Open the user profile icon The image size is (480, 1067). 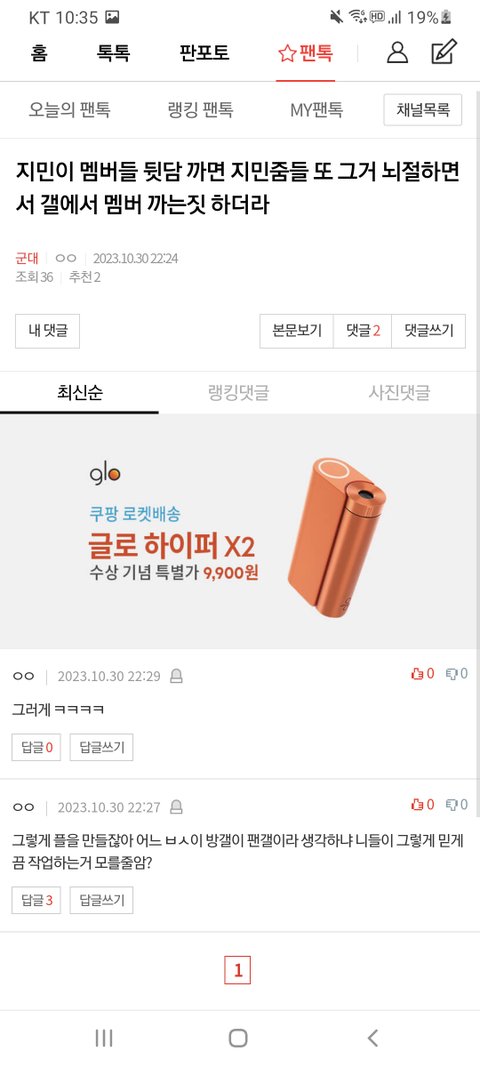(397, 52)
